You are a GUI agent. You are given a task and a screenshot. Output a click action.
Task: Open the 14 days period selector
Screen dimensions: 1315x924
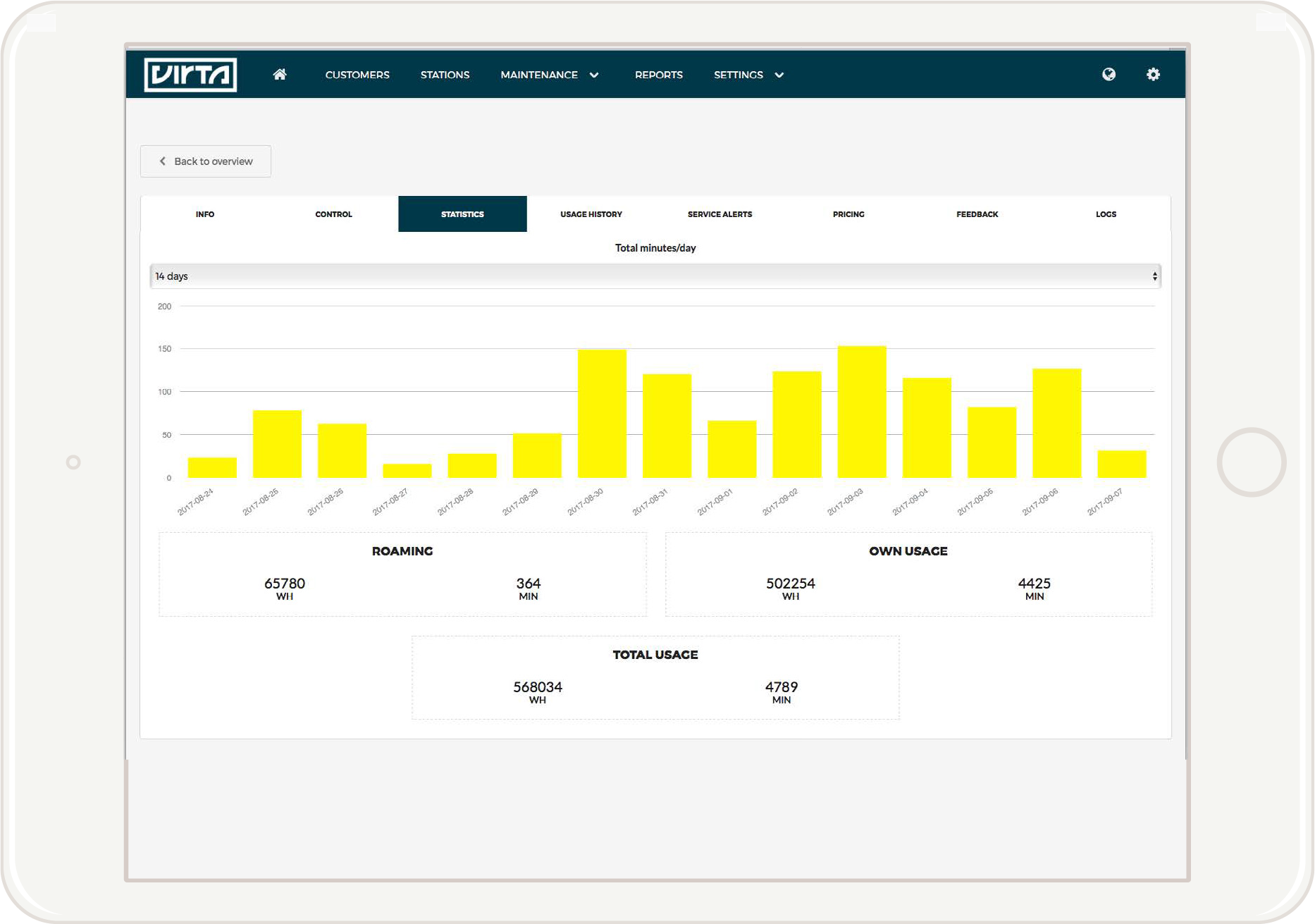coord(655,276)
